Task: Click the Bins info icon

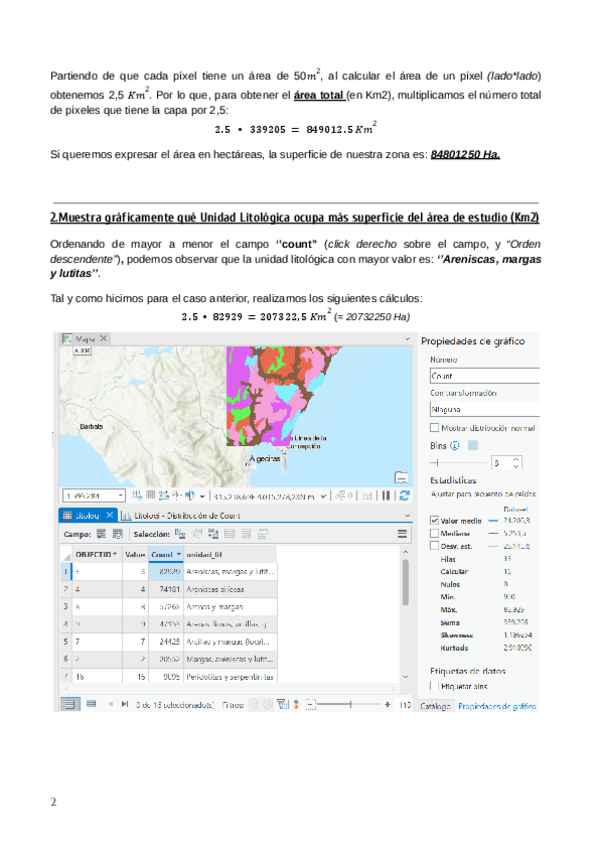Action: (x=455, y=445)
